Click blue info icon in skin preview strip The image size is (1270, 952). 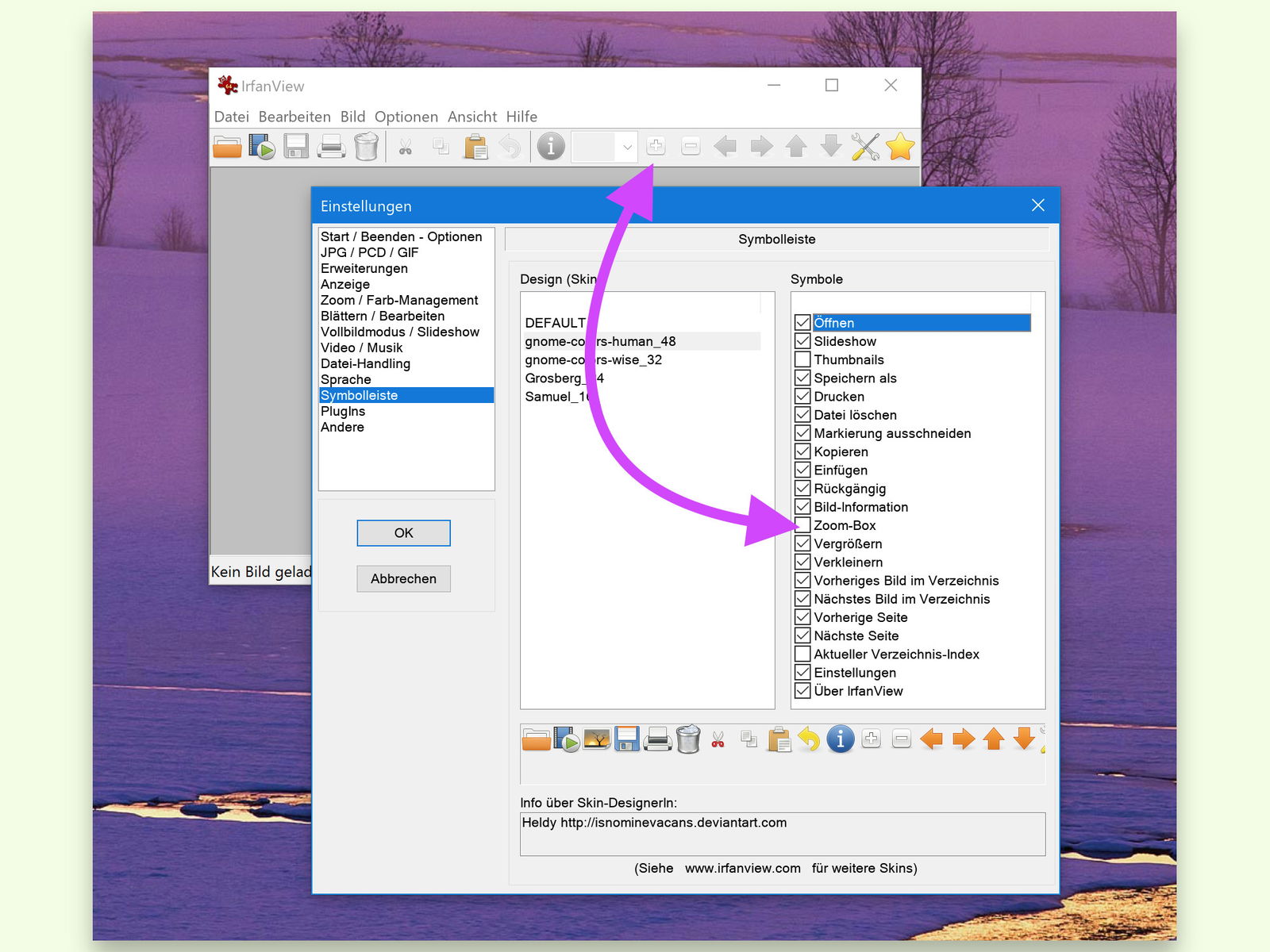pos(841,739)
